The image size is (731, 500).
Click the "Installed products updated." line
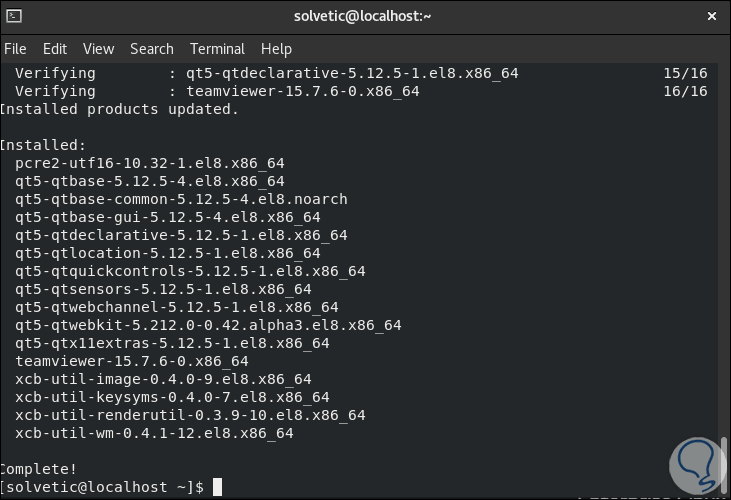click(120, 109)
